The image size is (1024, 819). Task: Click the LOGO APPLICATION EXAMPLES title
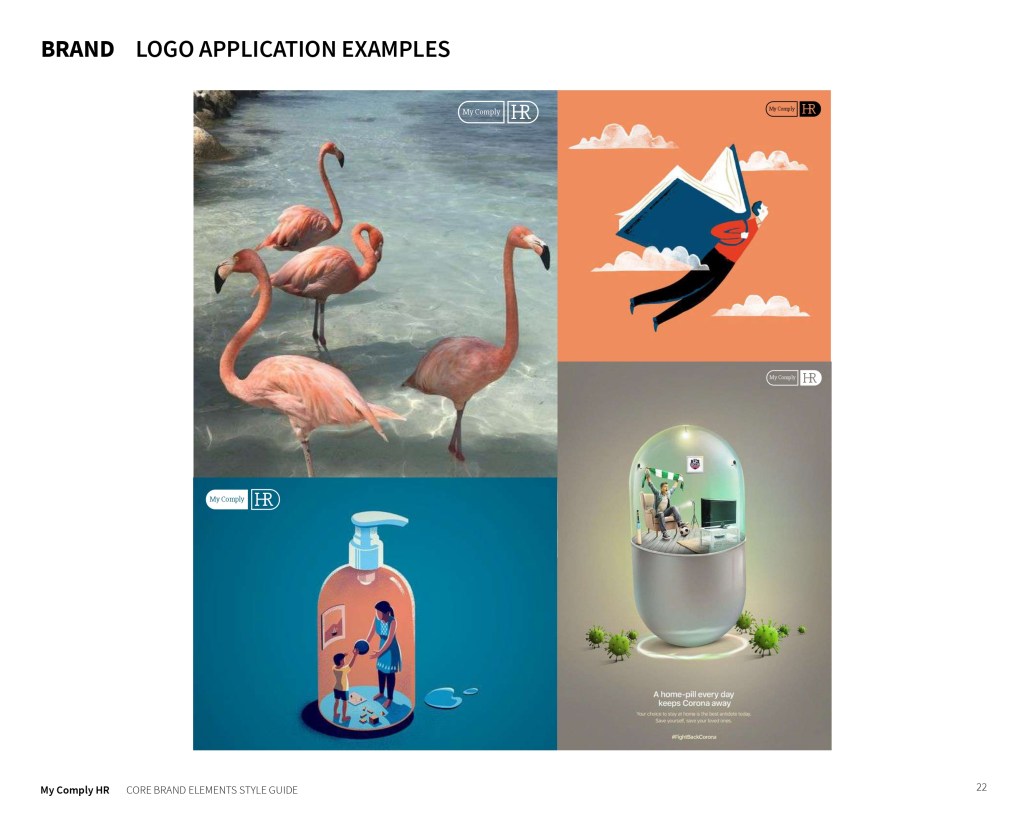coord(293,49)
